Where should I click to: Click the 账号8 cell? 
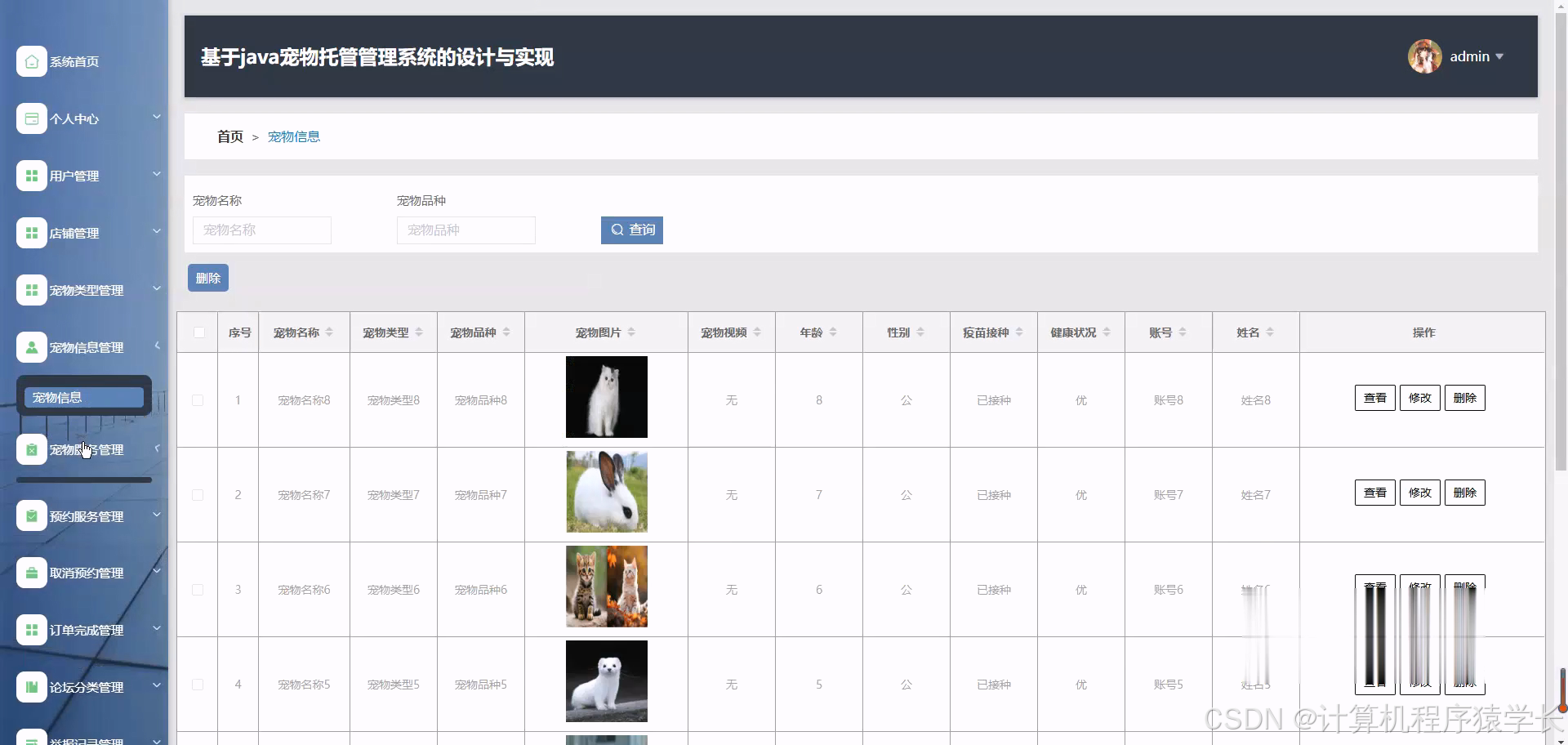point(1169,400)
